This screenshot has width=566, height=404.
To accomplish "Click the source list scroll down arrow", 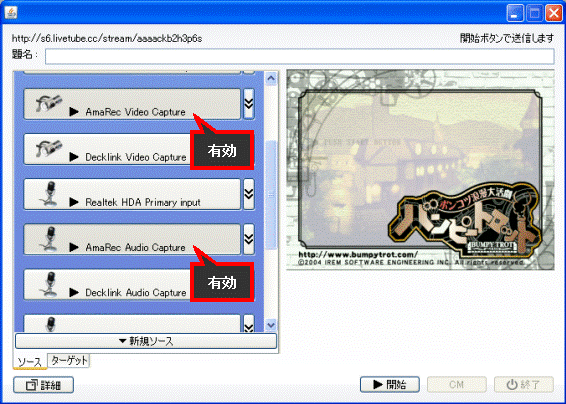I will 271,325.
